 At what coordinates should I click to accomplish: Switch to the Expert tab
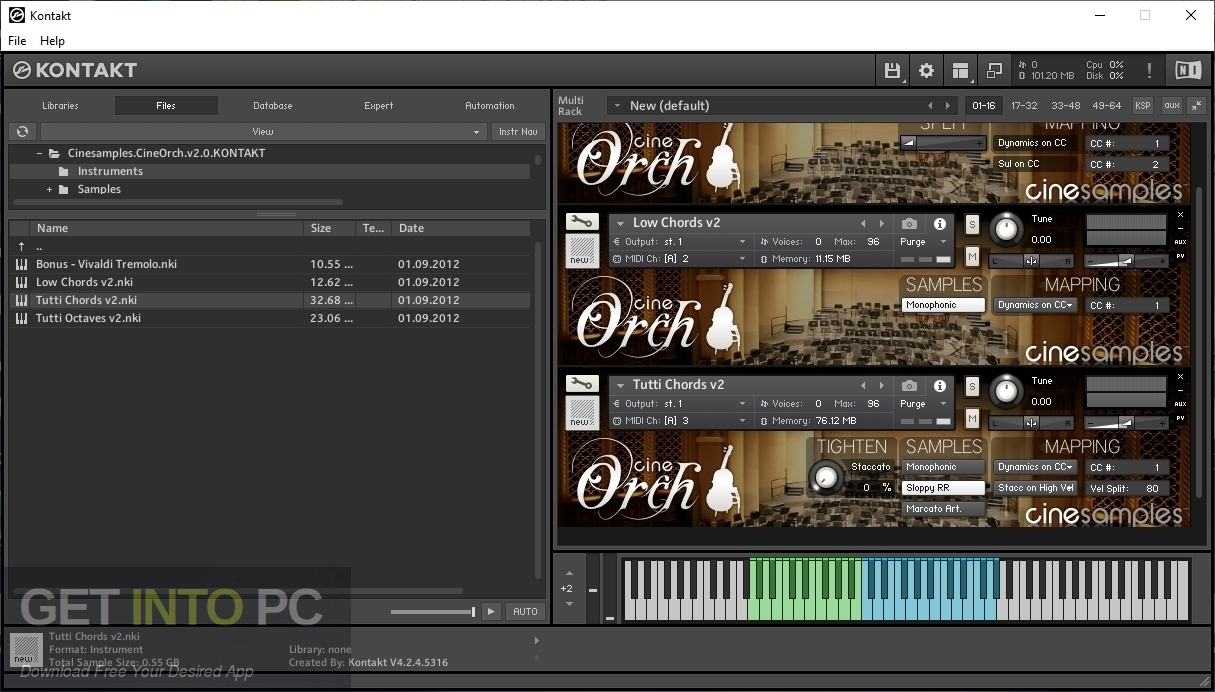tap(378, 105)
